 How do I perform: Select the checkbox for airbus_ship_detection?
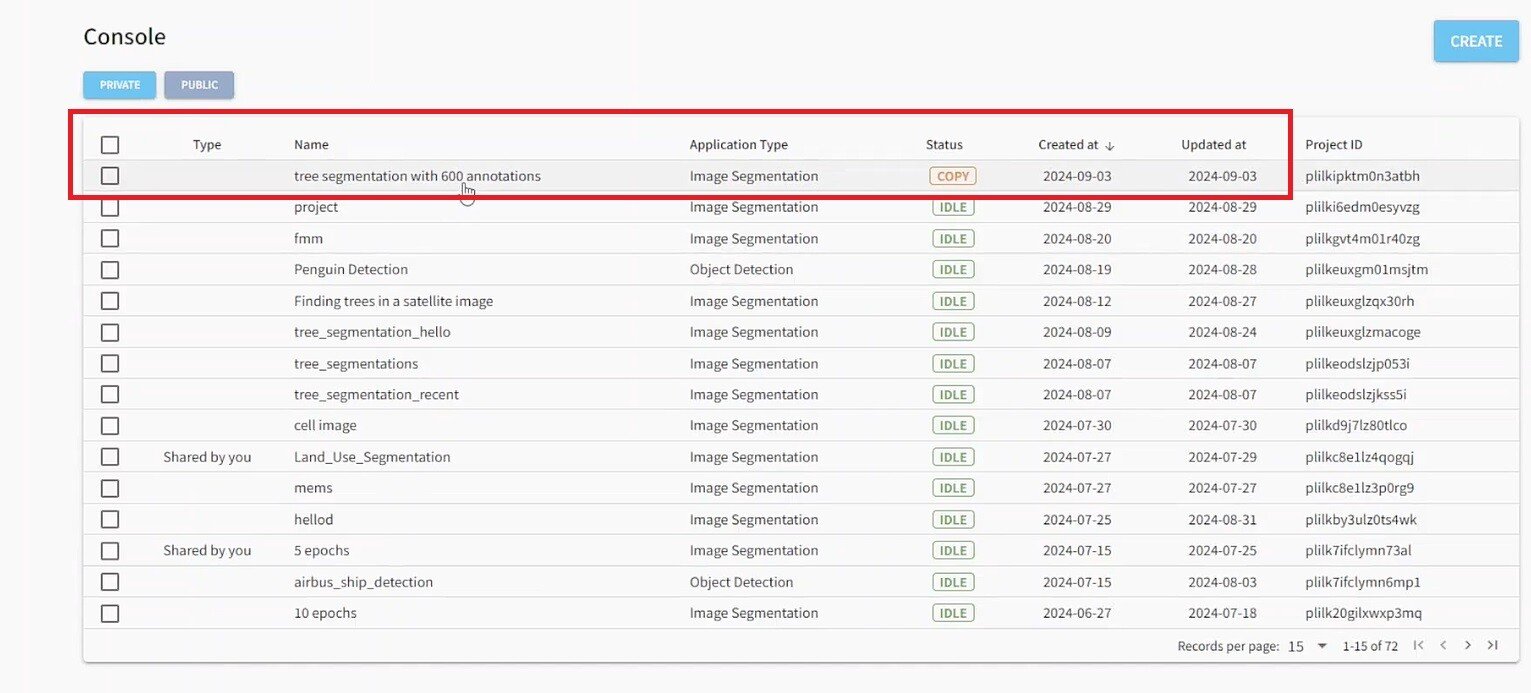(110, 582)
